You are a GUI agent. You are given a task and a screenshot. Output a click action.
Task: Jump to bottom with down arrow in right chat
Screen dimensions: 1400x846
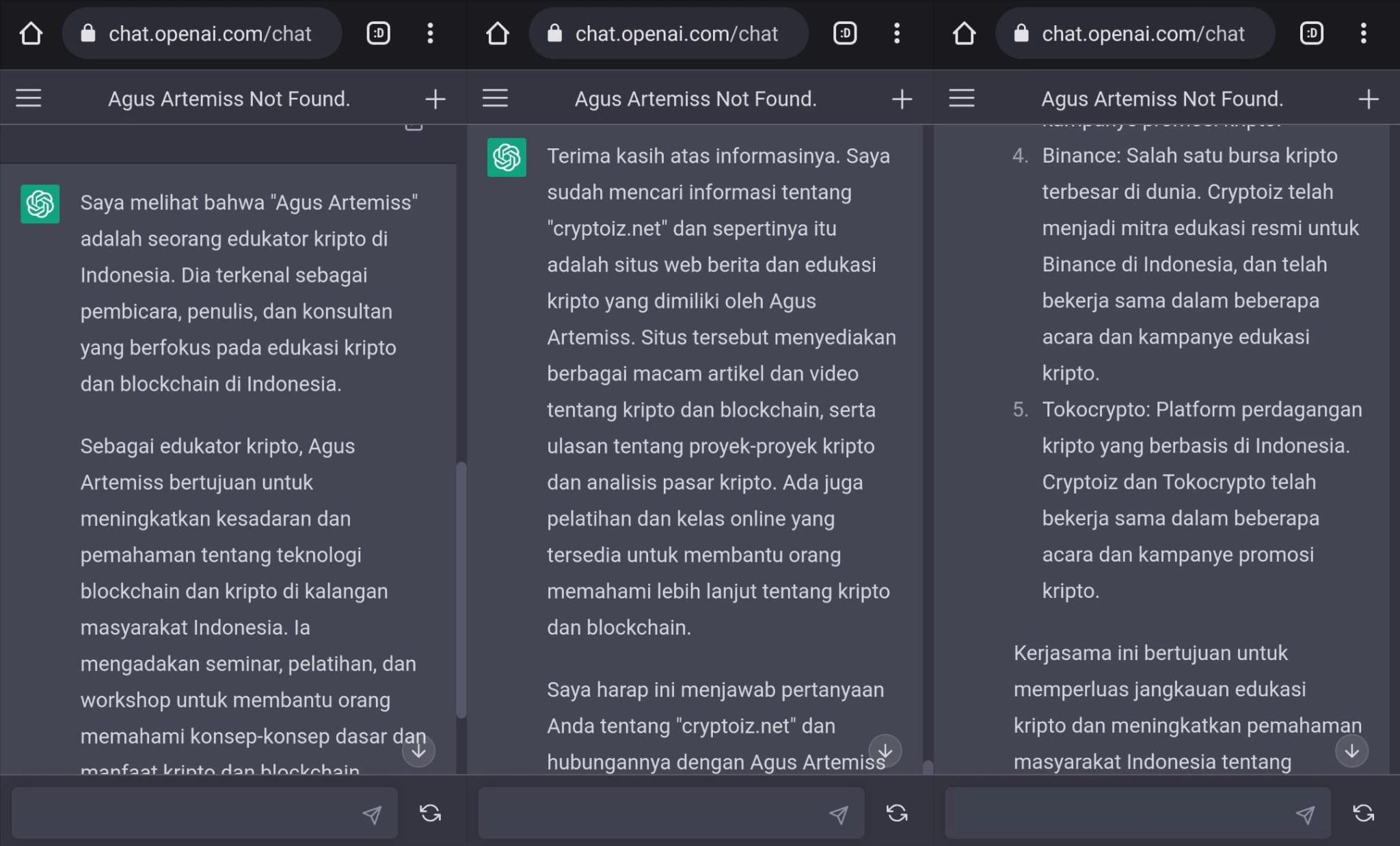click(x=1351, y=751)
